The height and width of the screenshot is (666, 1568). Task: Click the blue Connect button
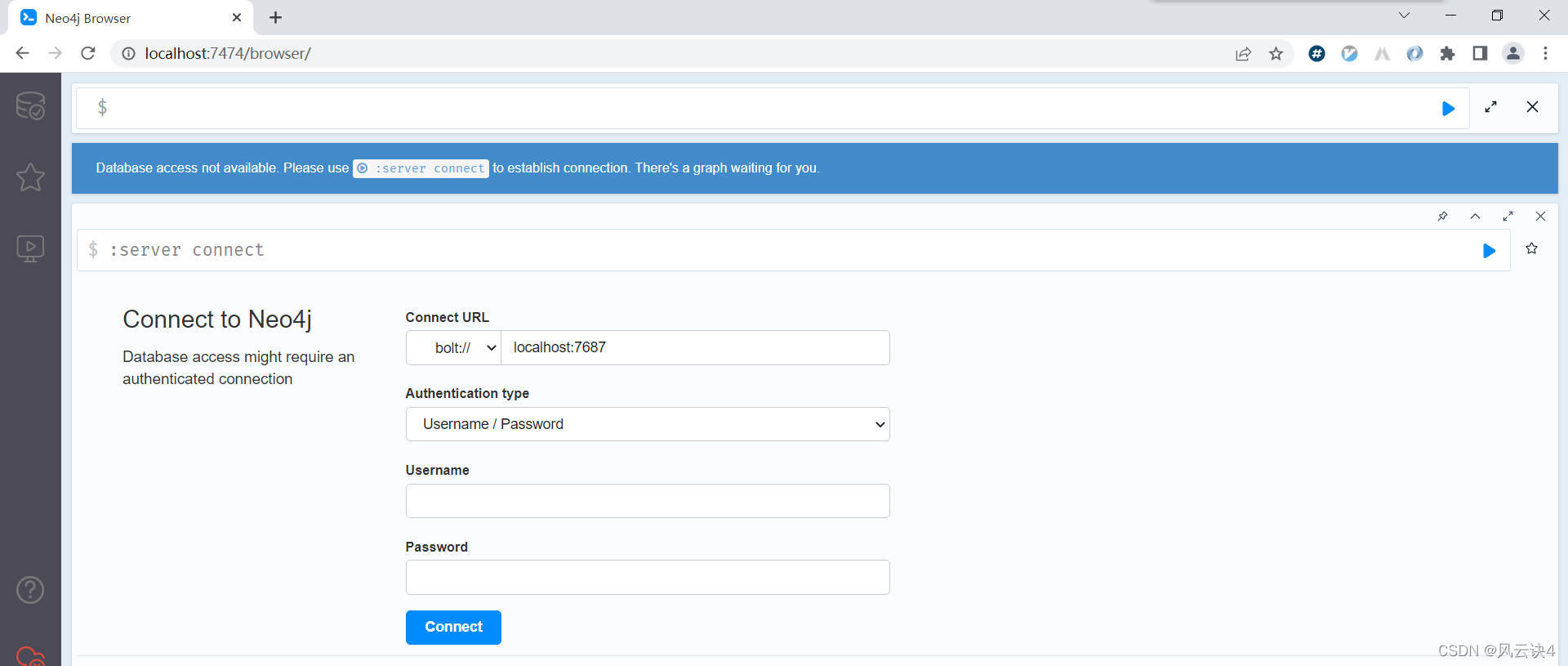coord(453,628)
